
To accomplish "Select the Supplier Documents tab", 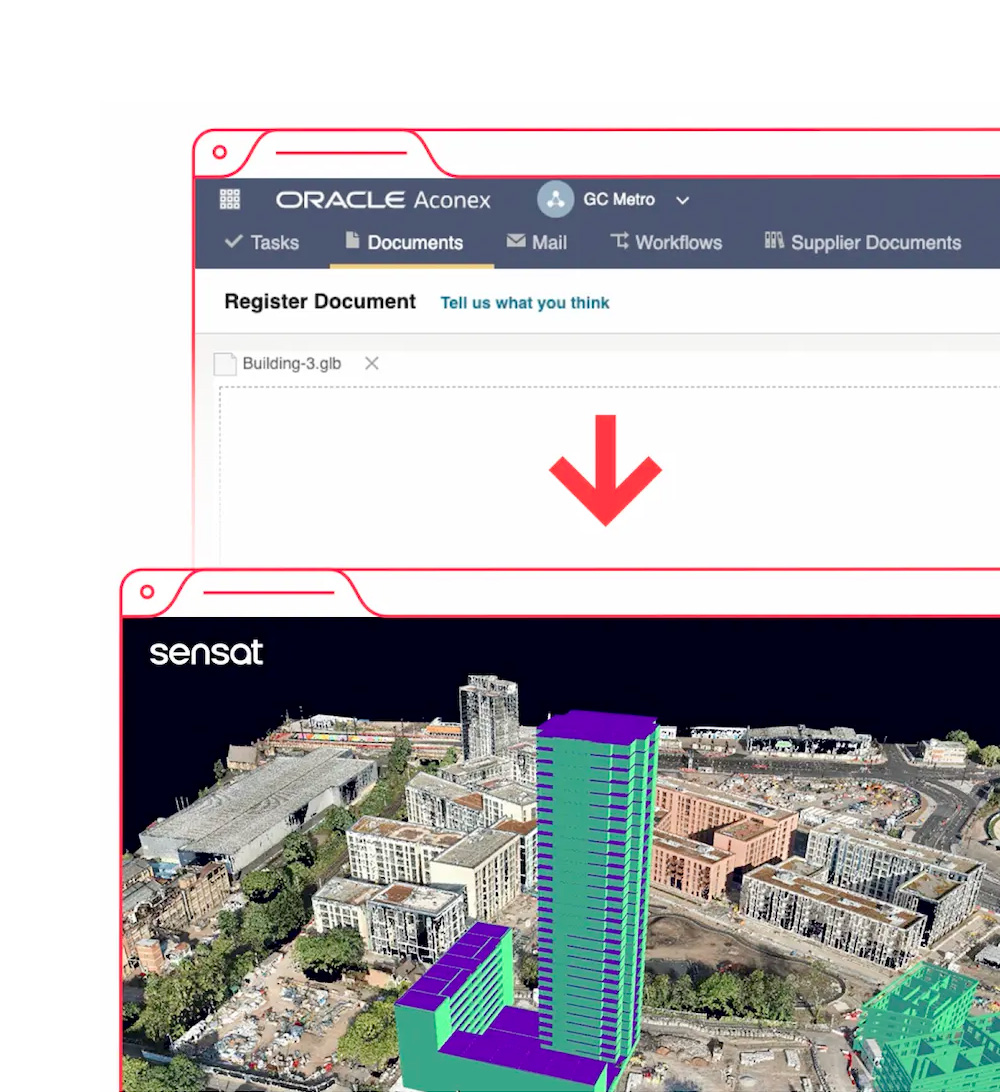I will pos(875,242).
